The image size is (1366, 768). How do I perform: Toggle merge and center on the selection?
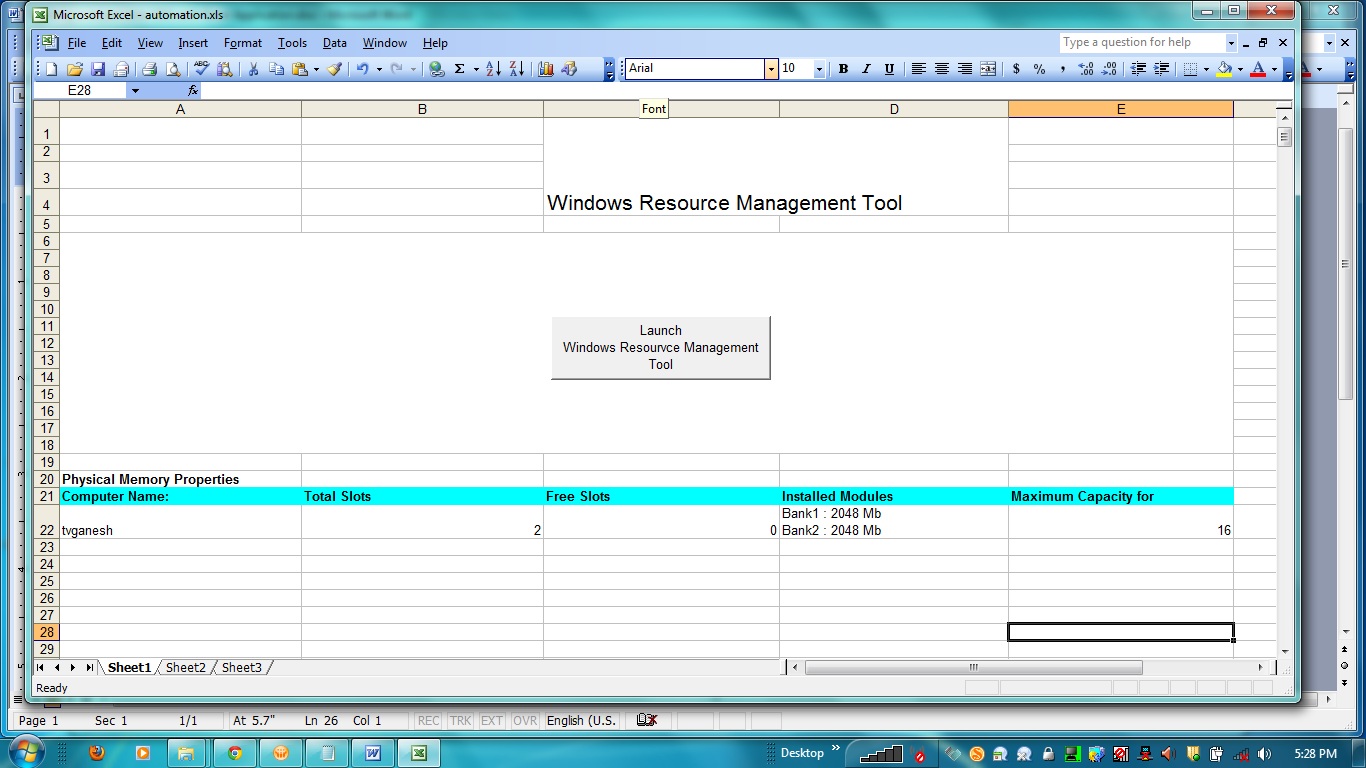987,68
